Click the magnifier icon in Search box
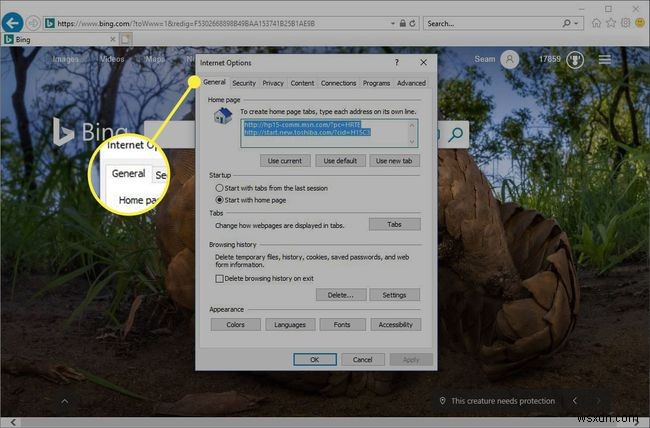 [566, 24]
